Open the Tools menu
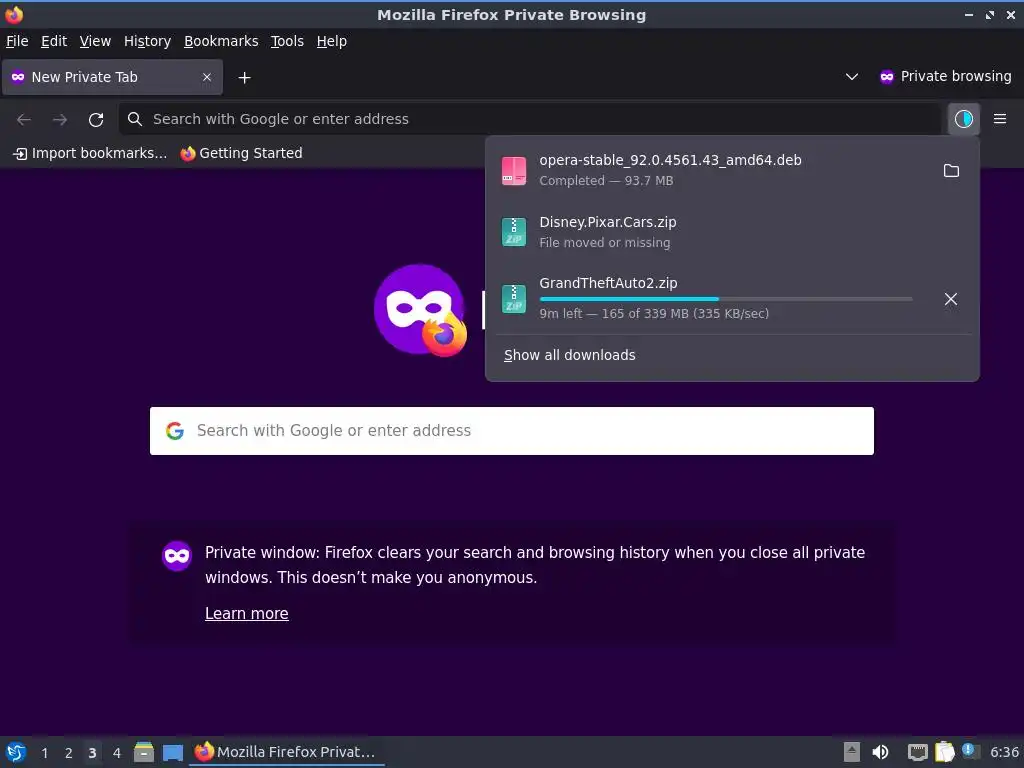This screenshot has width=1024, height=768. pyautogui.click(x=287, y=41)
